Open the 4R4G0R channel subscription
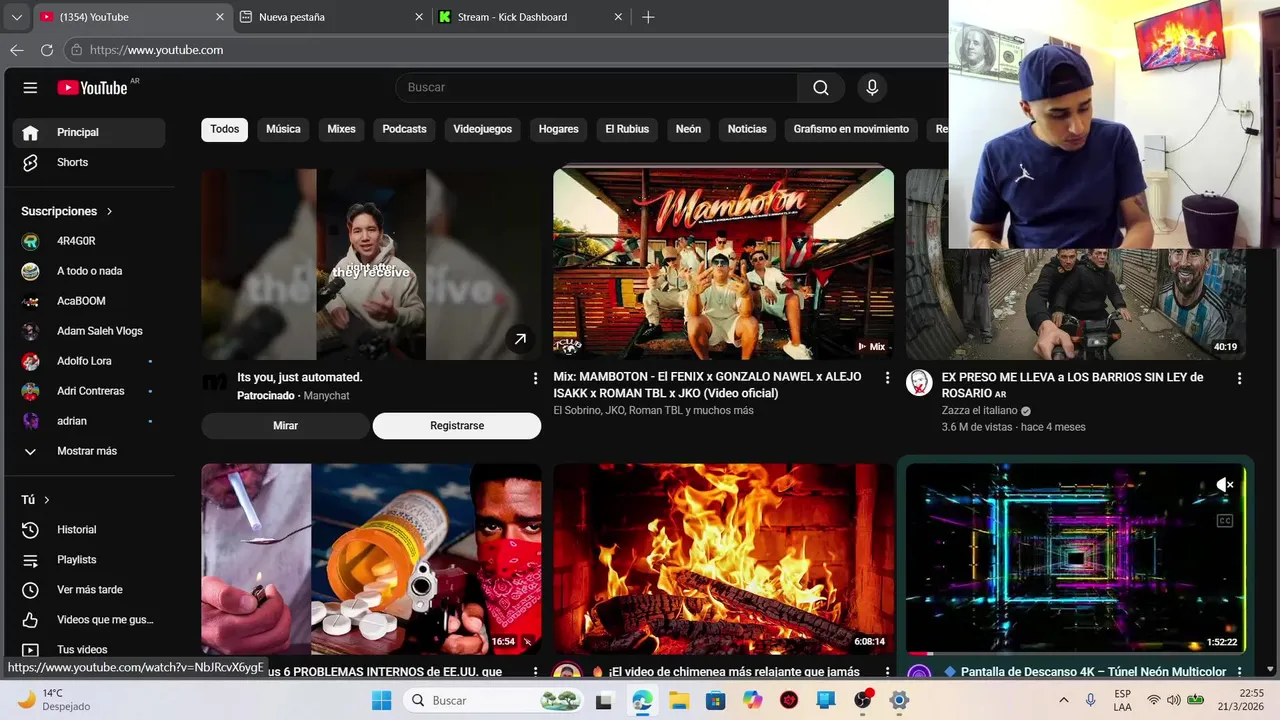Screen dimensions: 1280x720 point(89,241)
